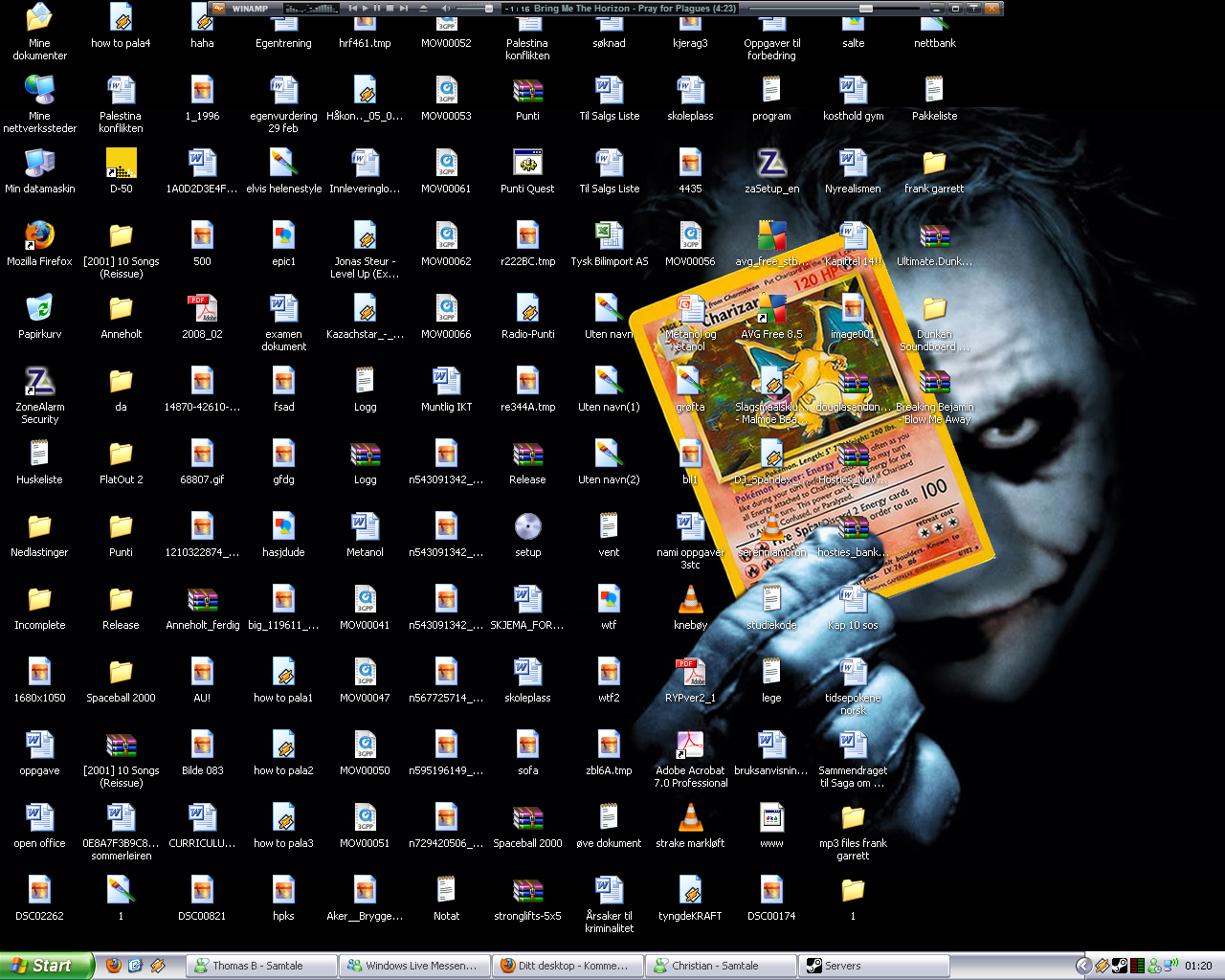1225x980 pixels.
Task: Select the Breaking Benjamin archive icon
Action: pos(934,395)
